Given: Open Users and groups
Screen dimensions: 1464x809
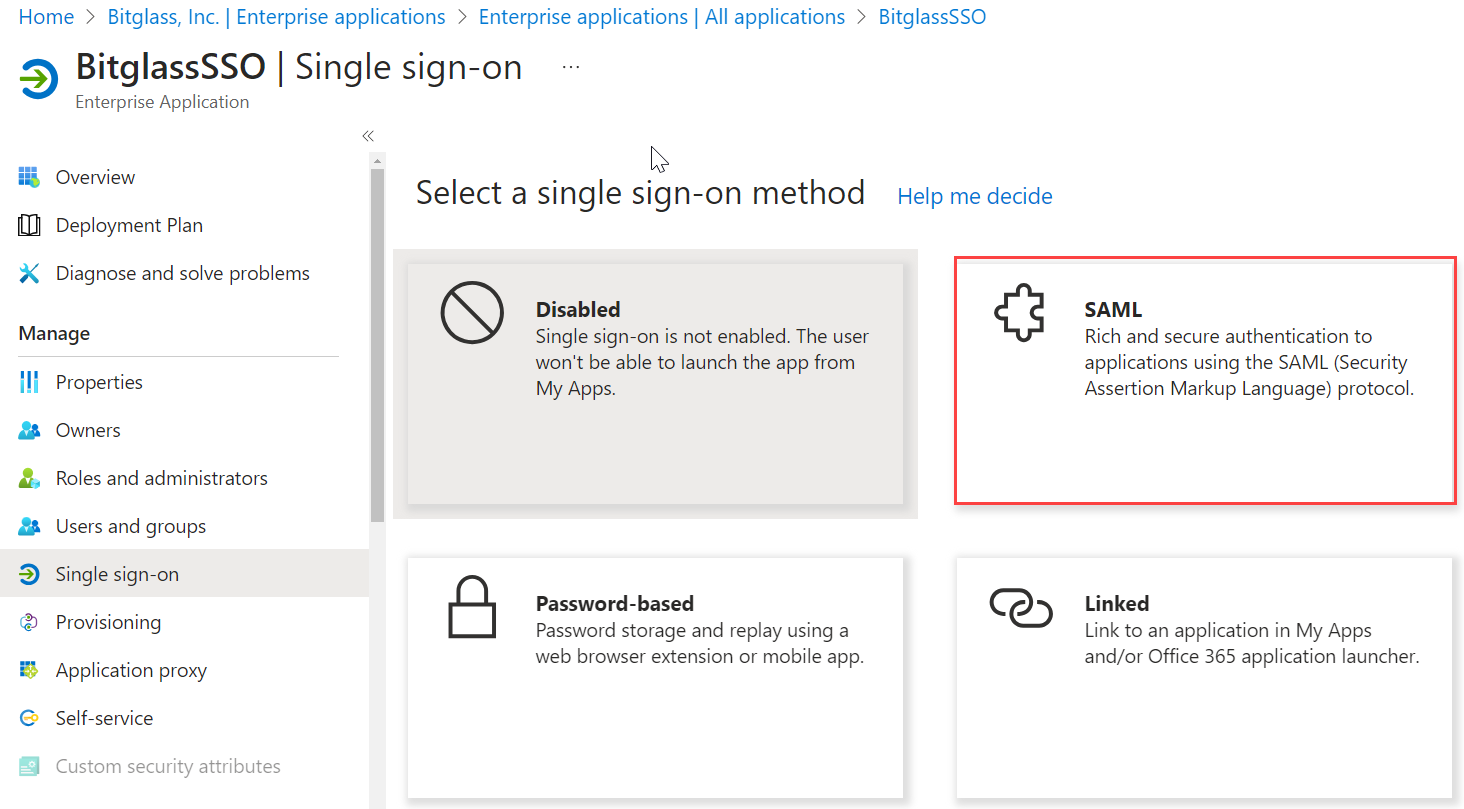Looking at the screenshot, I should pyautogui.click(x=131, y=525).
